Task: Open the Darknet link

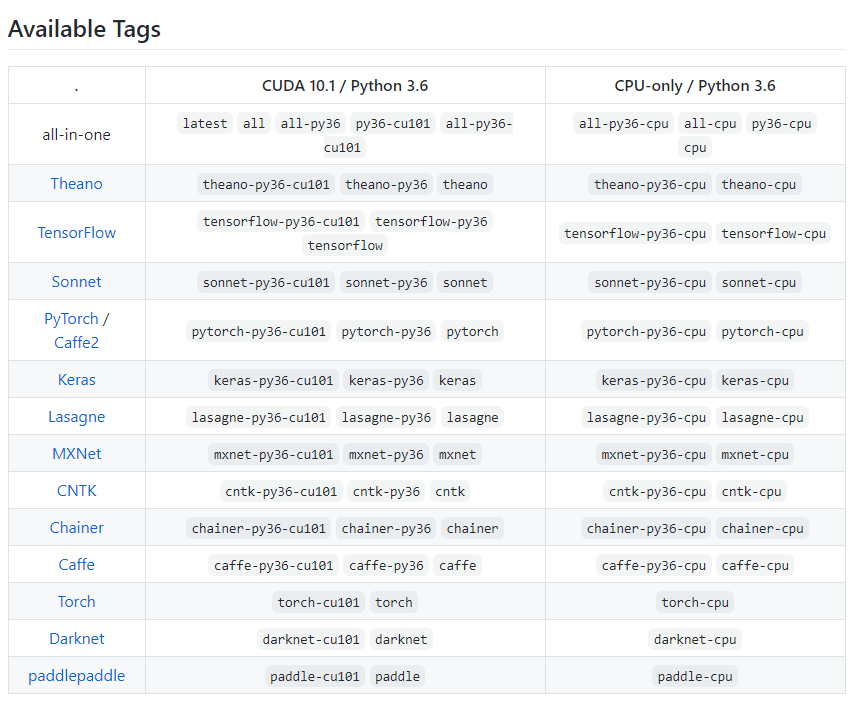Action: point(77,639)
